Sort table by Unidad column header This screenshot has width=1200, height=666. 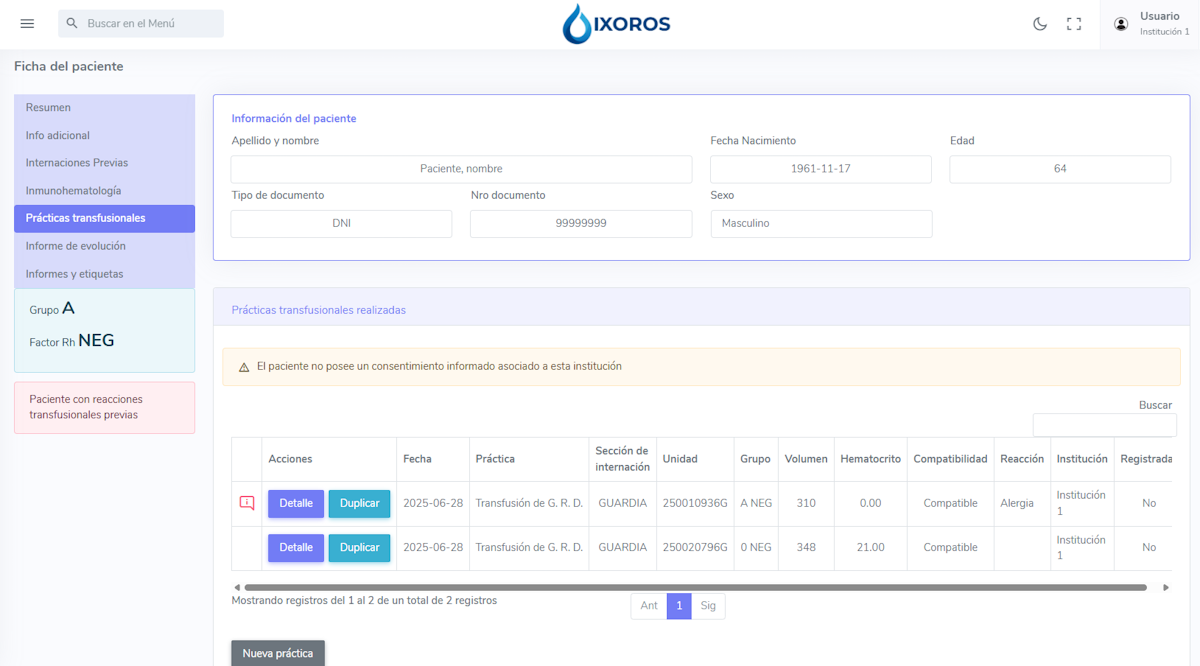point(695,459)
